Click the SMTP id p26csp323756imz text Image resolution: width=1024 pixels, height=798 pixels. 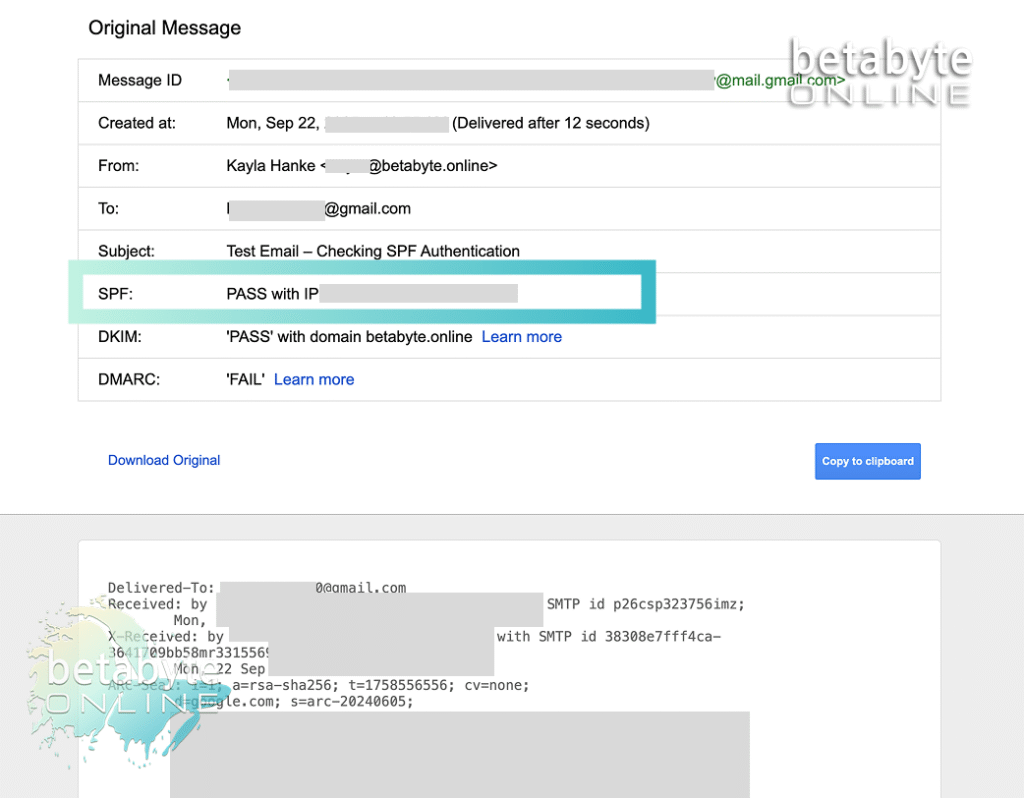point(645,604)
